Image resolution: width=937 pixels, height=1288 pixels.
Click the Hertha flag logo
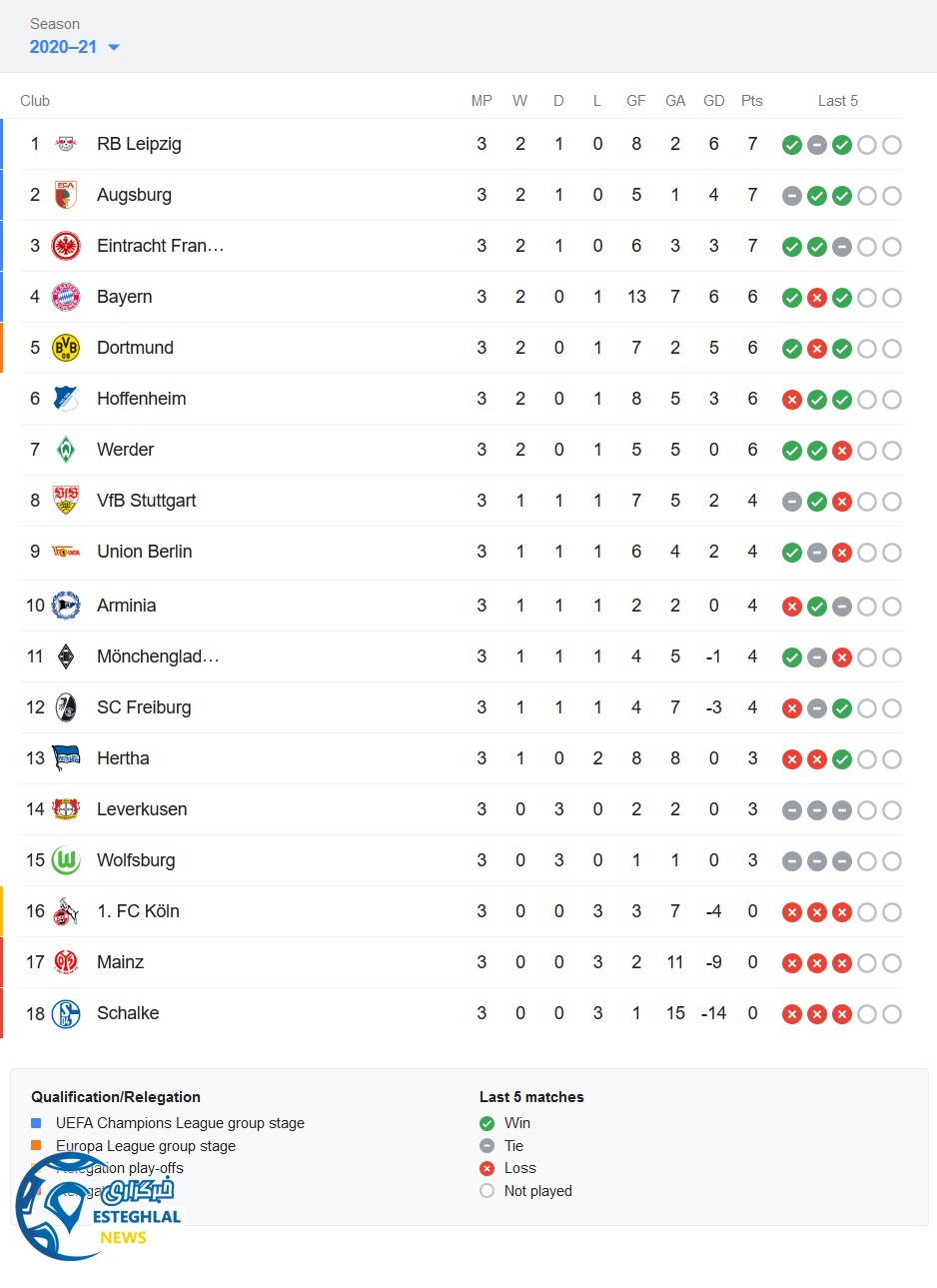click(x=66, y=758)
